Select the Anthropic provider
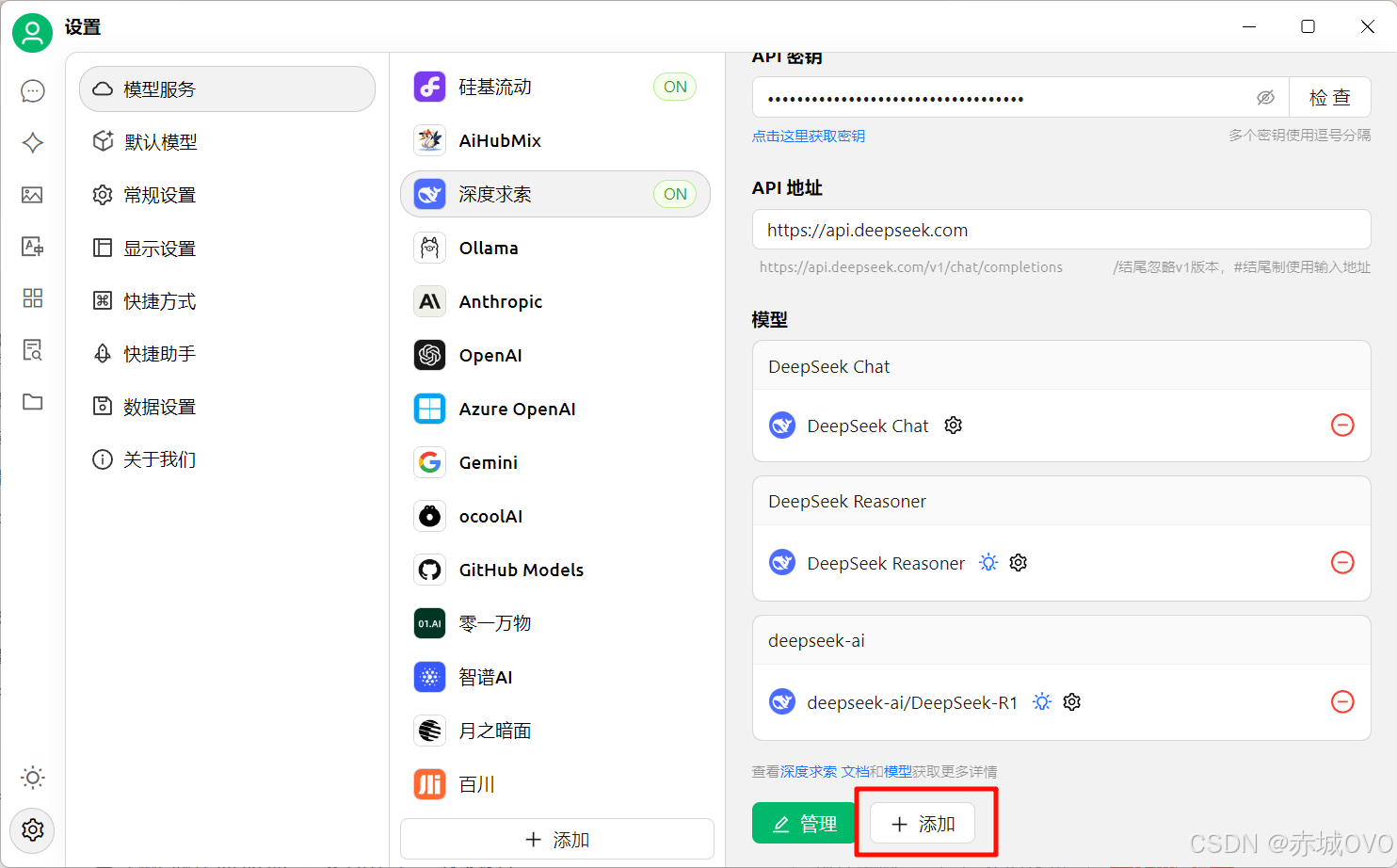The image size is (1397, 868). [555, 301]
